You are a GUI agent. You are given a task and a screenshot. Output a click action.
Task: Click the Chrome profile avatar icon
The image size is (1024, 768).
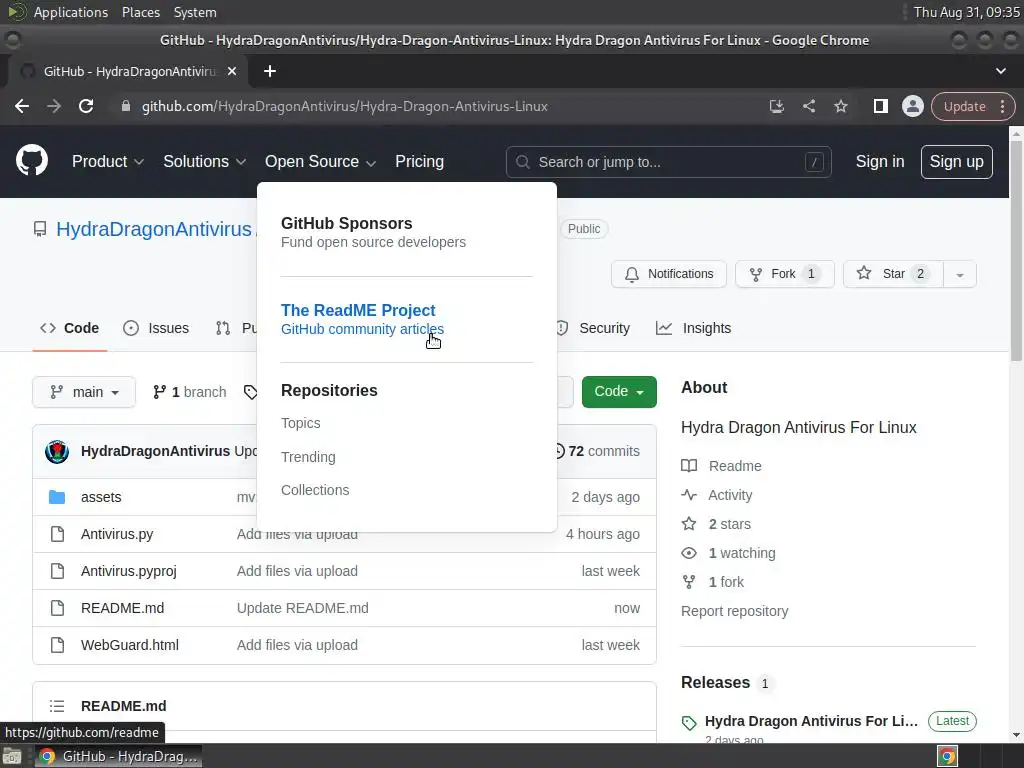coord(912,106)
